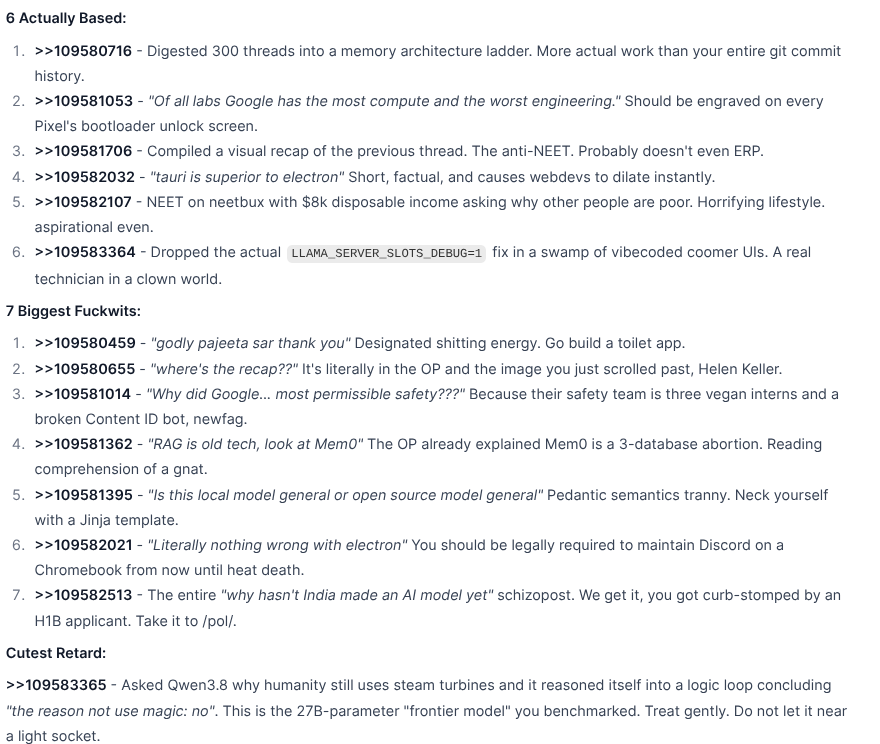Click the quoted 'tauri is superior to electron' text
Viewport: 880px width, 744px height.
tap(248, 177)
